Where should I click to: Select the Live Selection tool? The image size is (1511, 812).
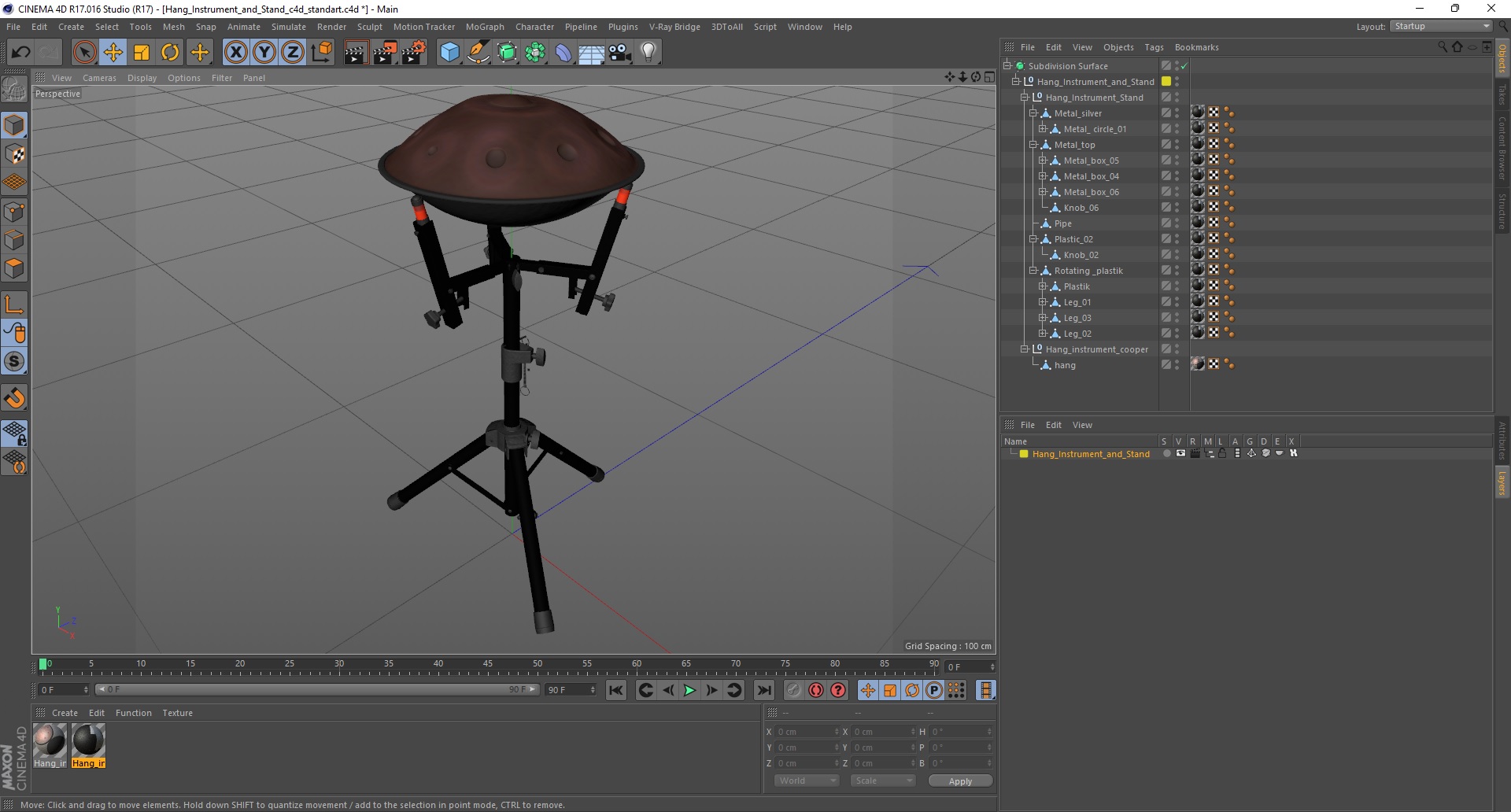84,53
